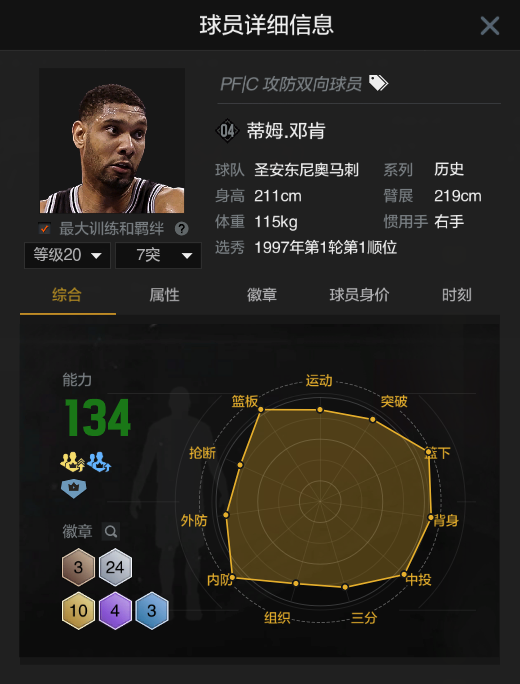Switch to the 属性 tab
Image resolution: width=520 pixels, height=684 pixels.
click(164, 295)
